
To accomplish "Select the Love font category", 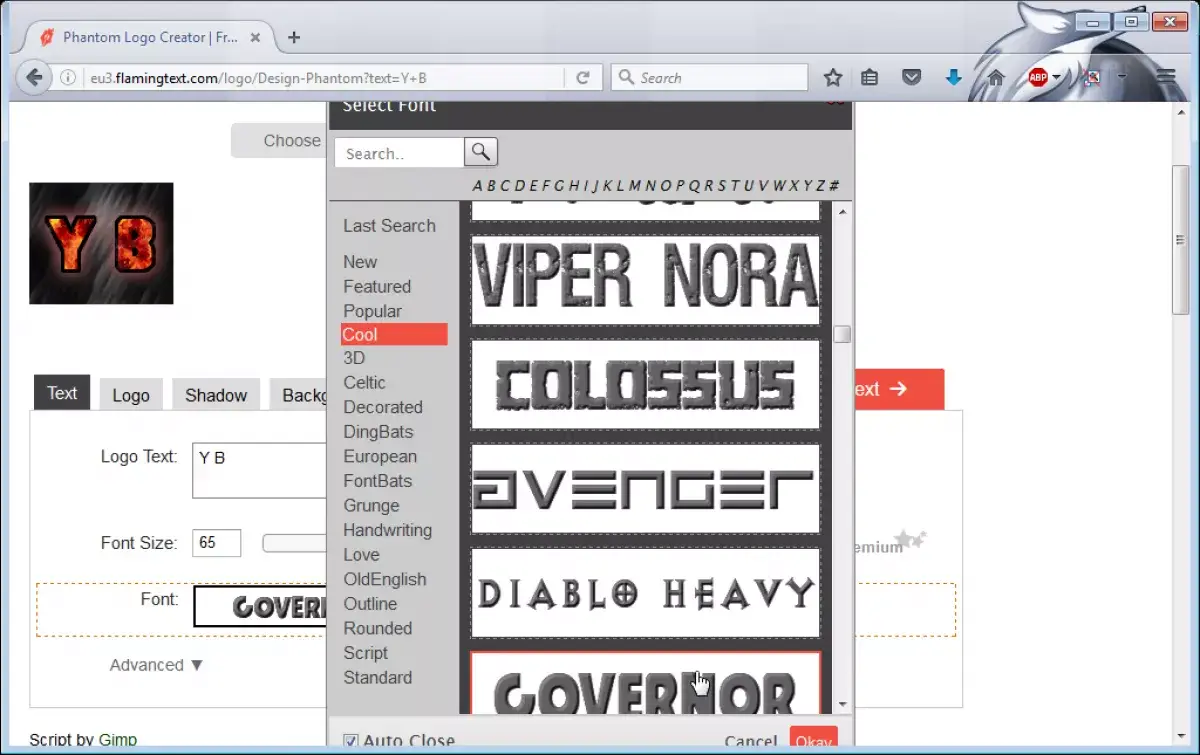I will point(361,555).
